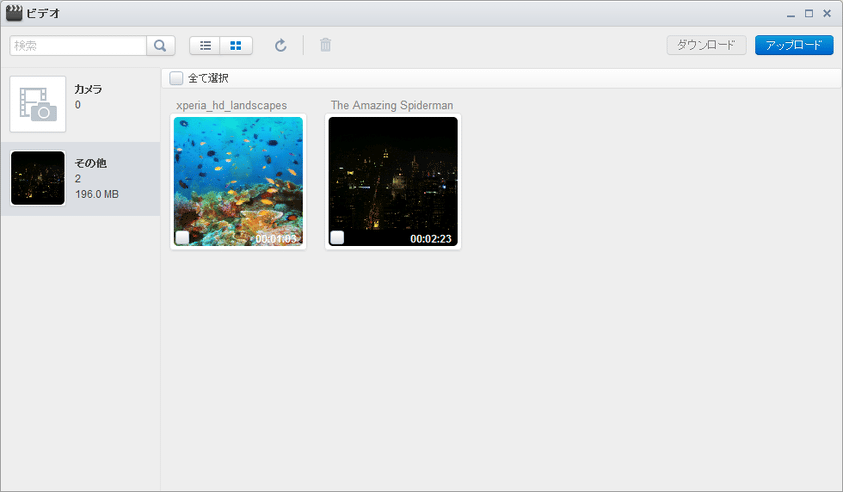Click The Amazing Spiderman title text
Viewport: 843px width, 492px height.
point(392,105)
